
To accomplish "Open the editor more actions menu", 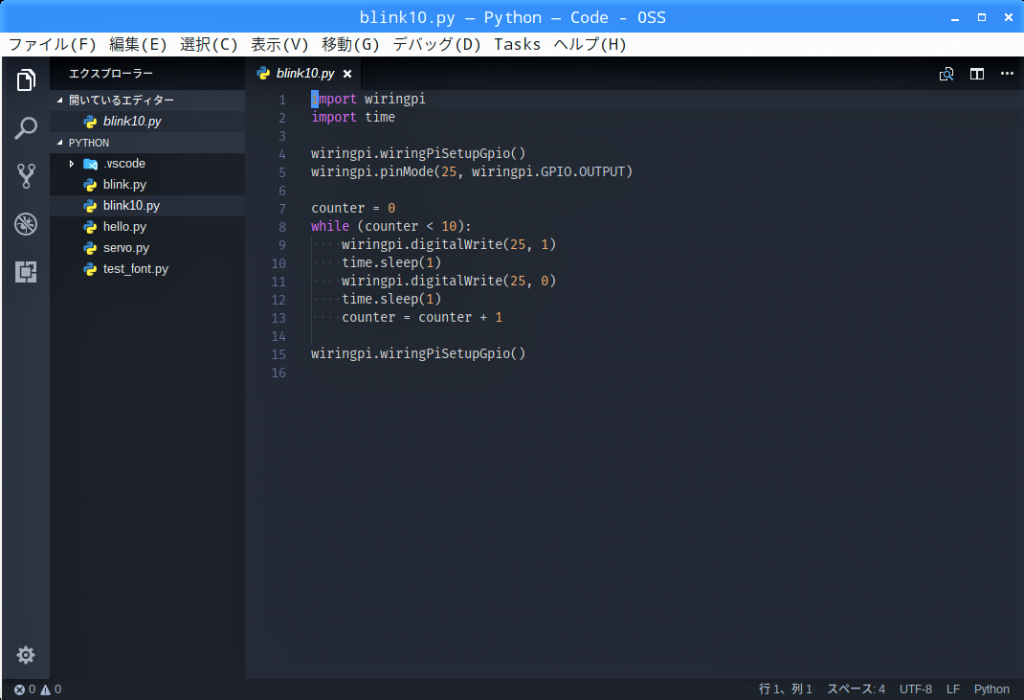I will [1006, 74].
